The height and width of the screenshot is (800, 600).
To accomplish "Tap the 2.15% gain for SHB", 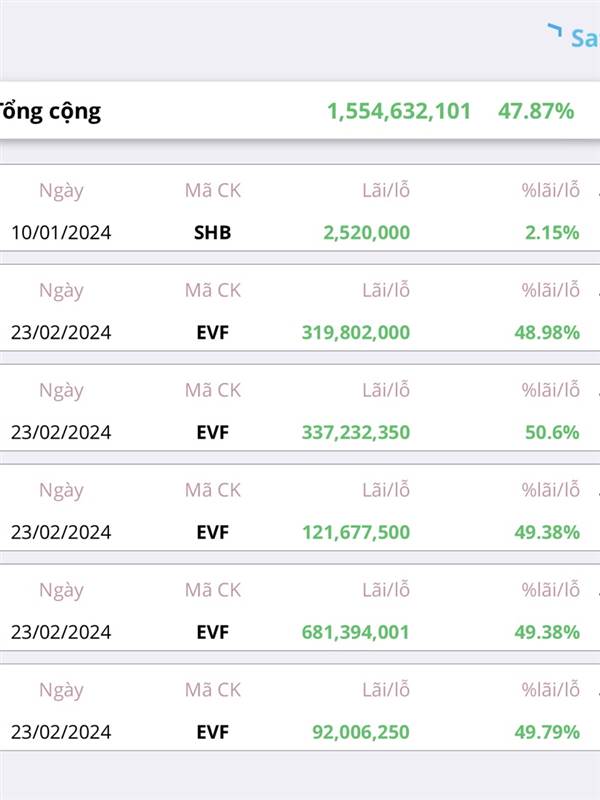I will [x=552, y=233].
